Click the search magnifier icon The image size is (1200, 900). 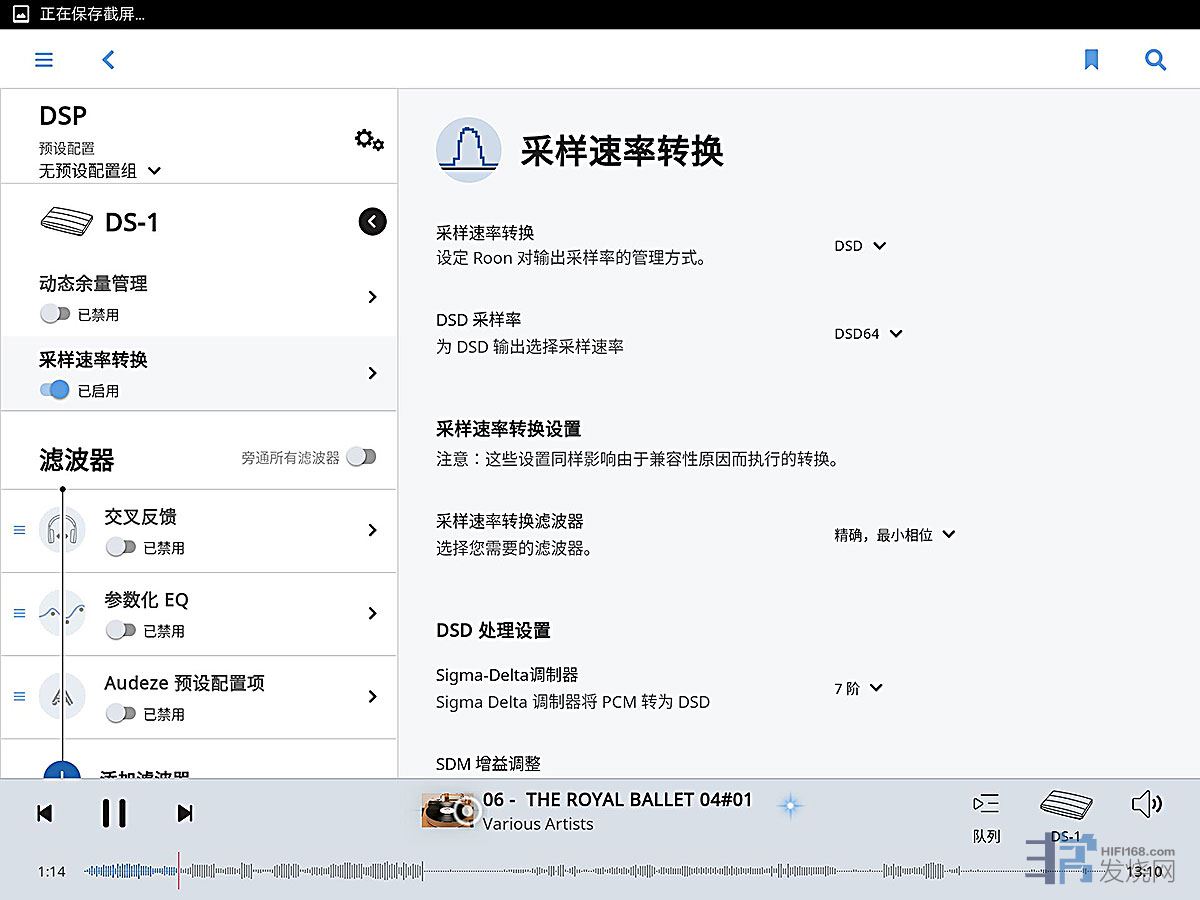click(1155, 60)
